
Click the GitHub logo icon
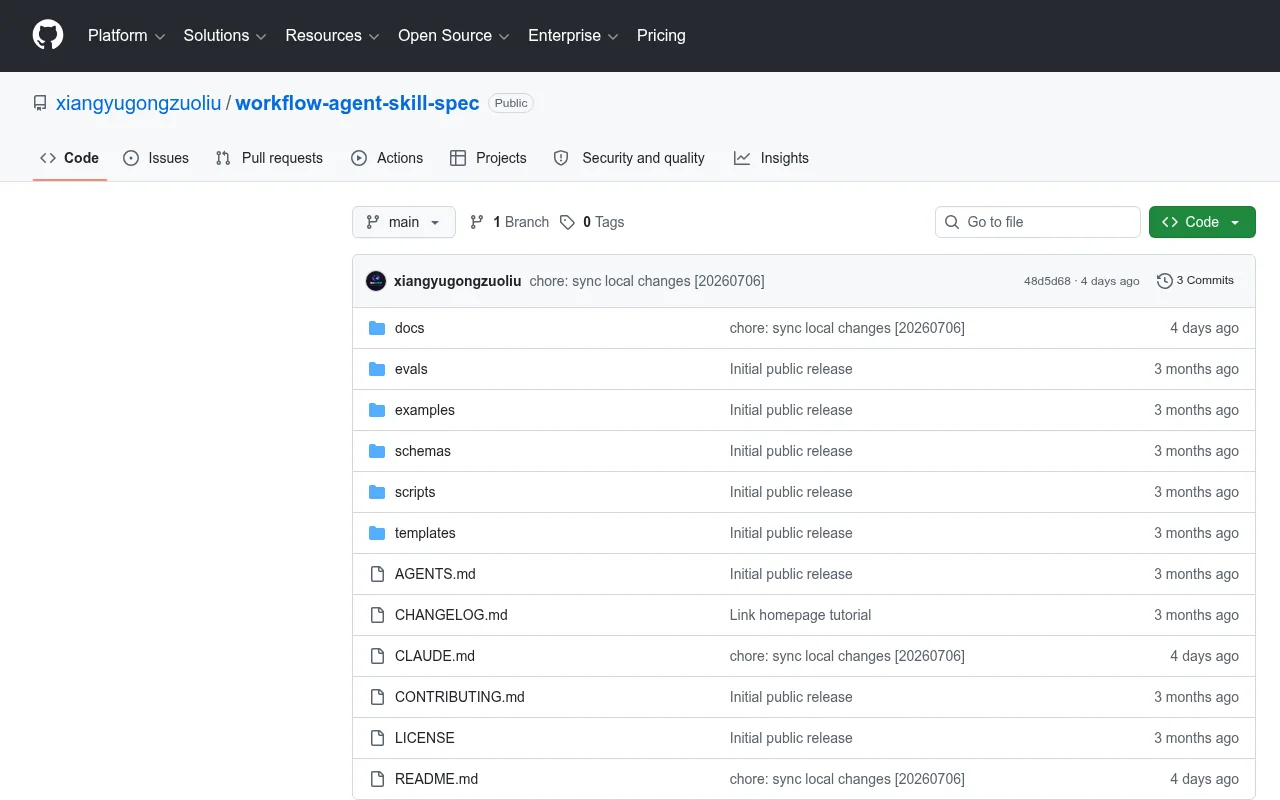[48, 35]
